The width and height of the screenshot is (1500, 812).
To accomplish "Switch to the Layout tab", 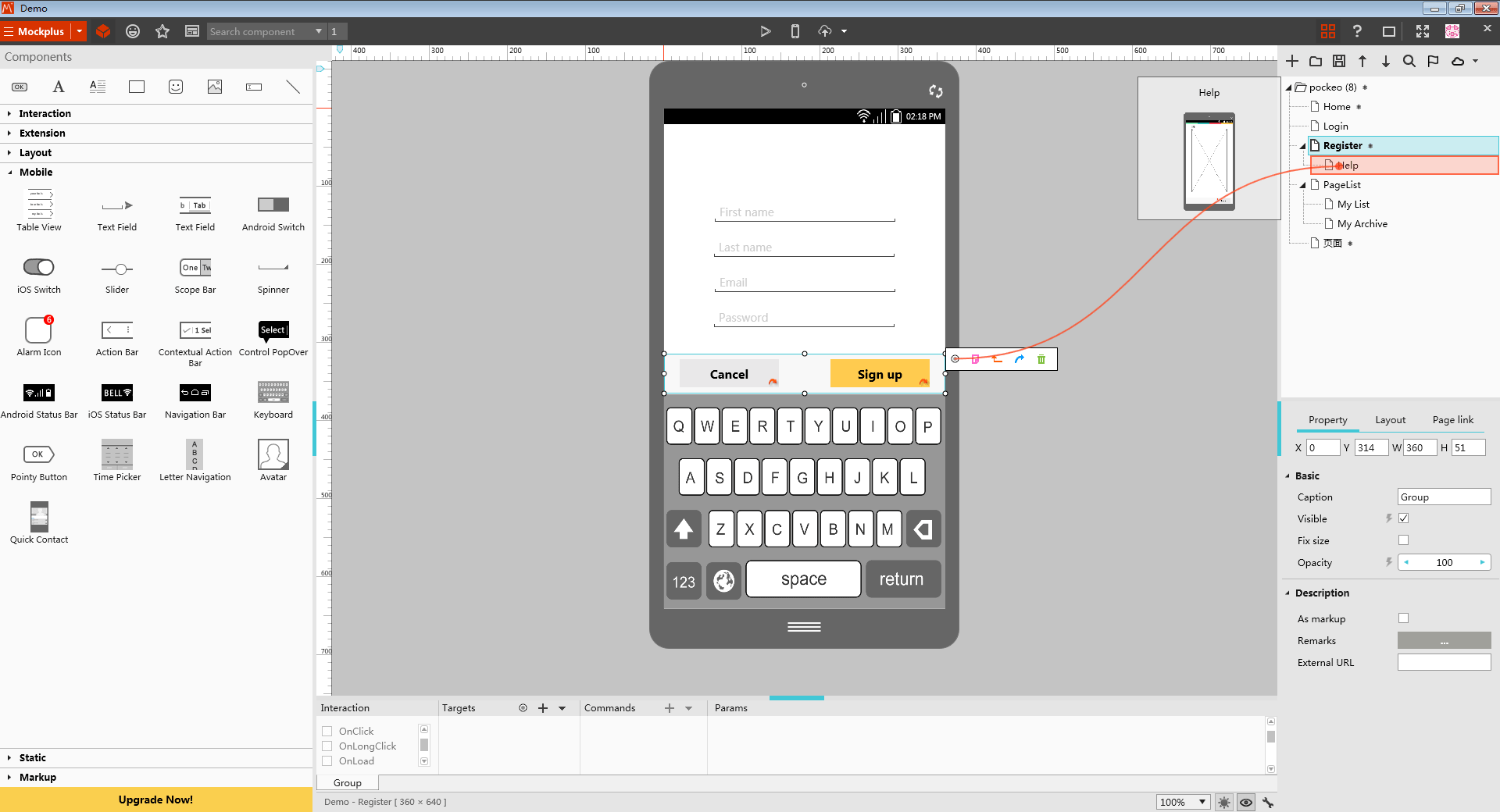I will point(1390,420).
